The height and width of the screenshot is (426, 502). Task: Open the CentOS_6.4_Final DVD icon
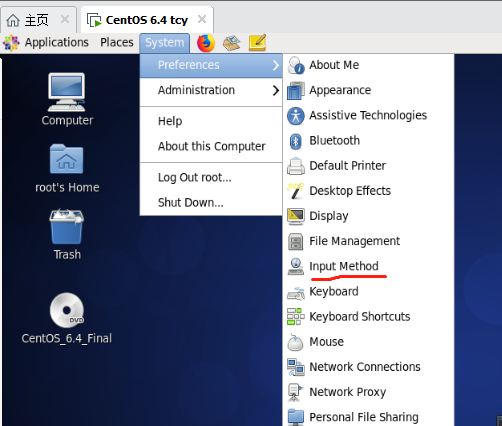67,310
